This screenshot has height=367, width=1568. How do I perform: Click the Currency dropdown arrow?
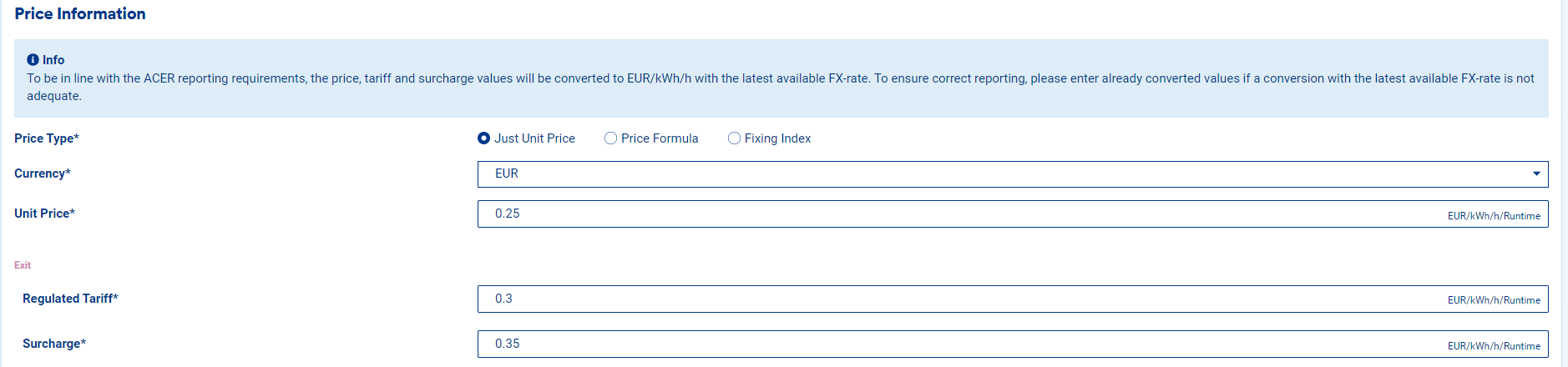[1536, 174]
